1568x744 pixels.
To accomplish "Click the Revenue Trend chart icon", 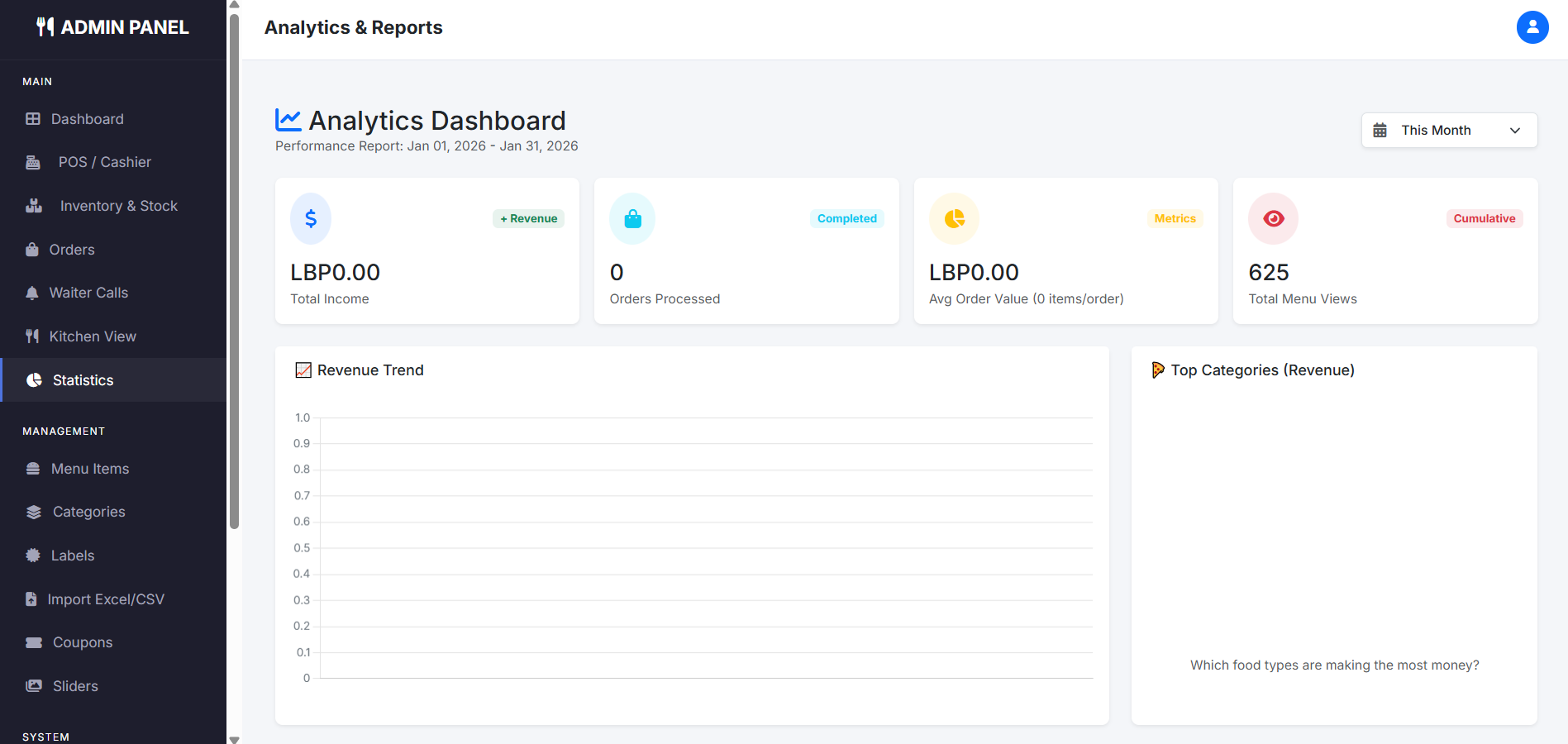I will coord(303,370).
